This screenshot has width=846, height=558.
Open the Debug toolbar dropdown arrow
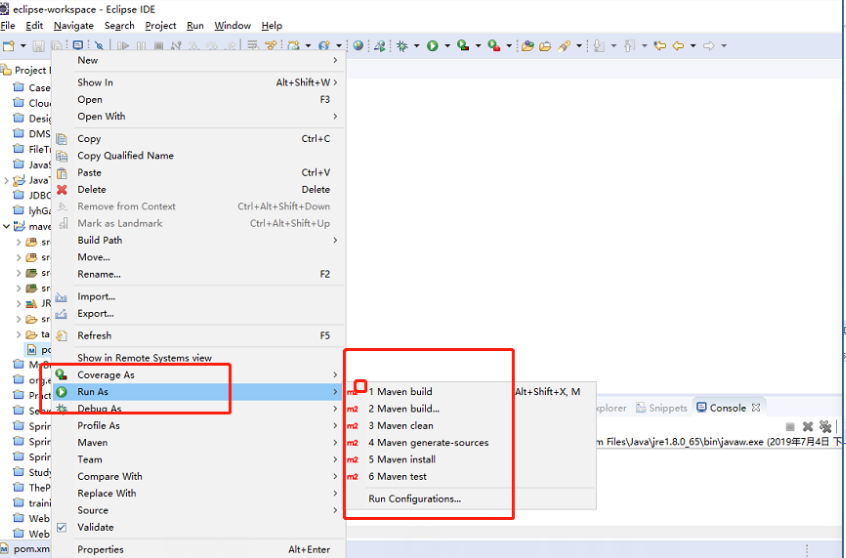pyautogui.click(x=417, y=46)
